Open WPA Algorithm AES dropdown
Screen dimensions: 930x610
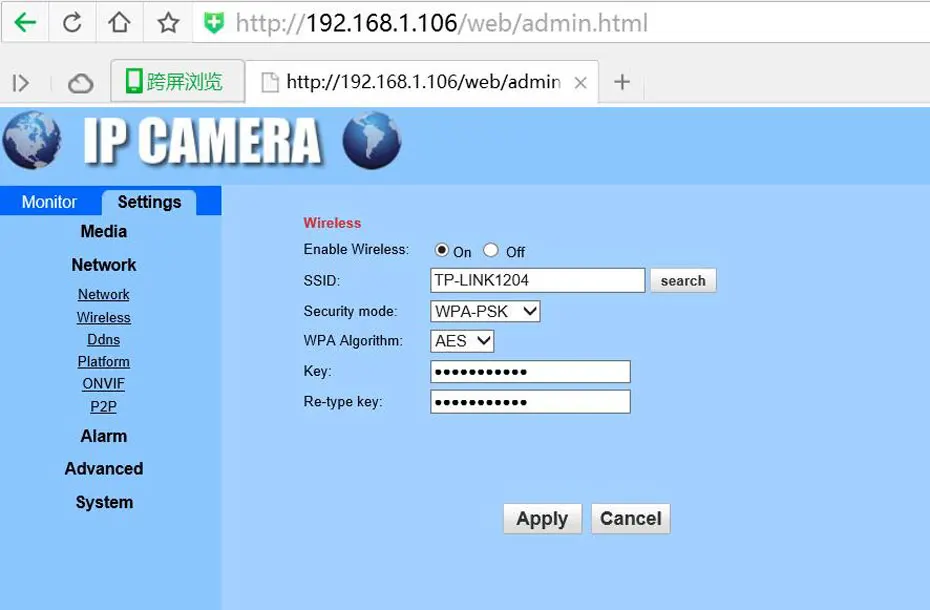[462, 341]
